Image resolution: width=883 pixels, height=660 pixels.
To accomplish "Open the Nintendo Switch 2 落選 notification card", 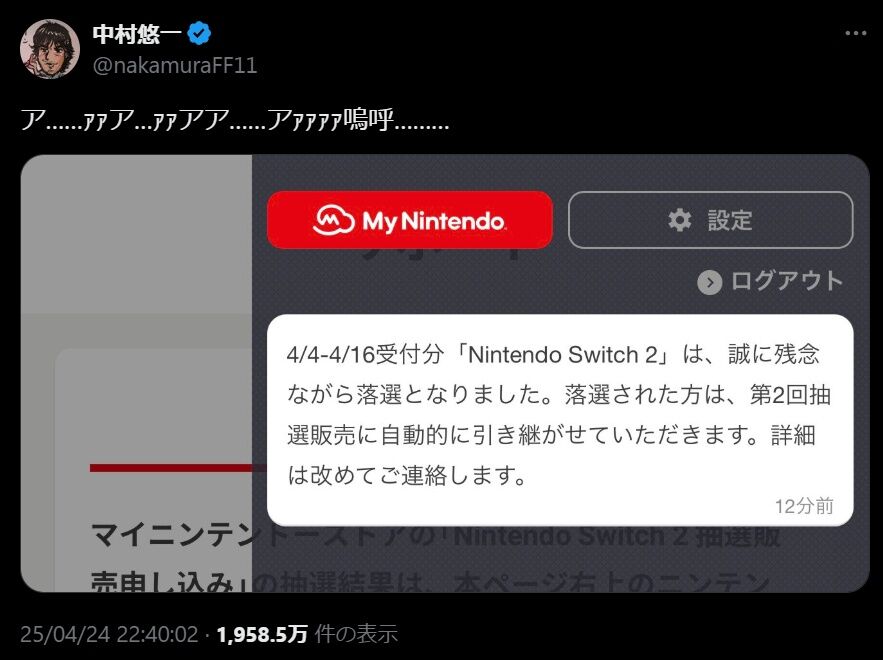I will click(x=560, y=420).
